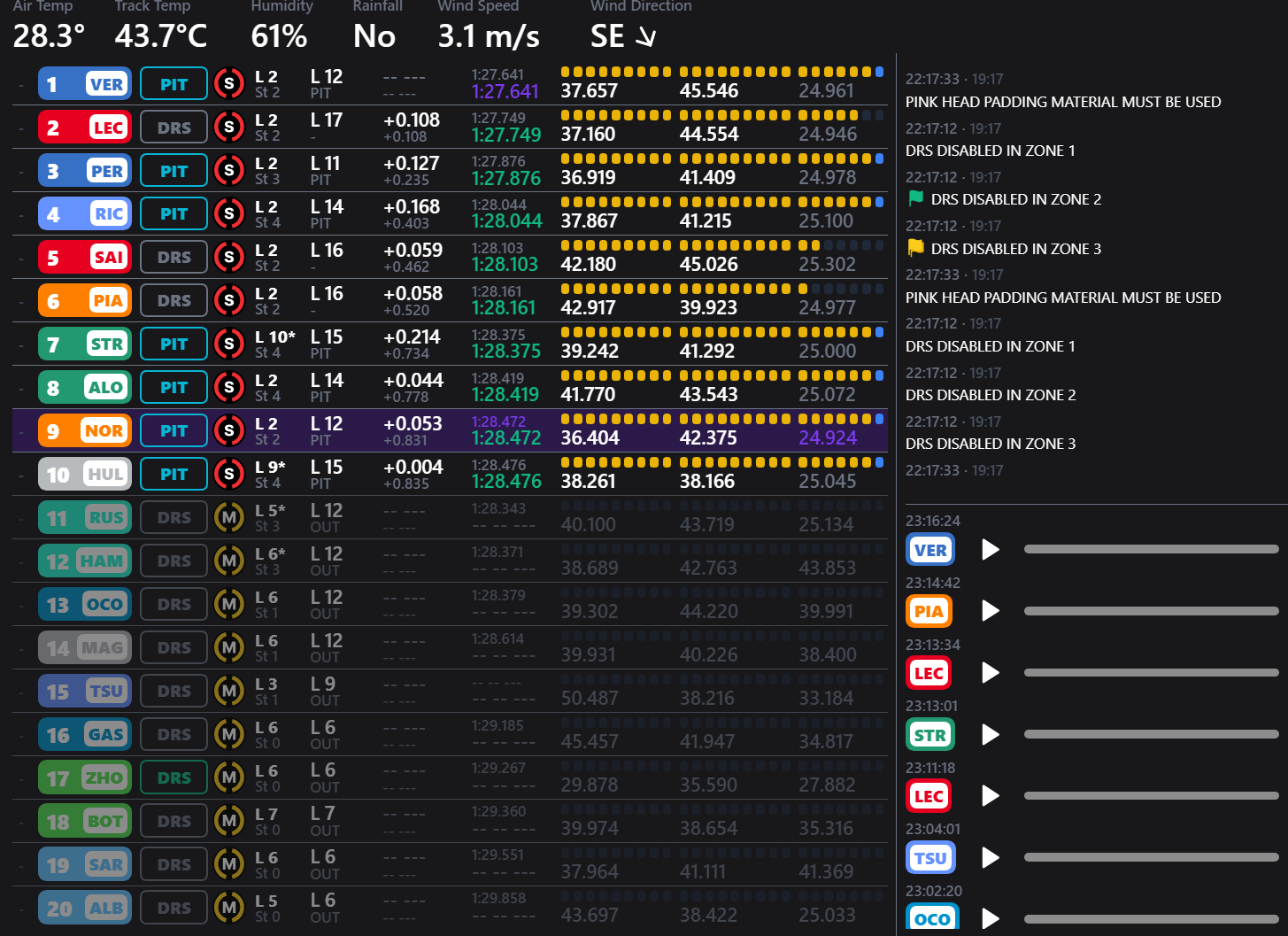Play the LEC team radio clip from 23:11:18

point(991,796)
